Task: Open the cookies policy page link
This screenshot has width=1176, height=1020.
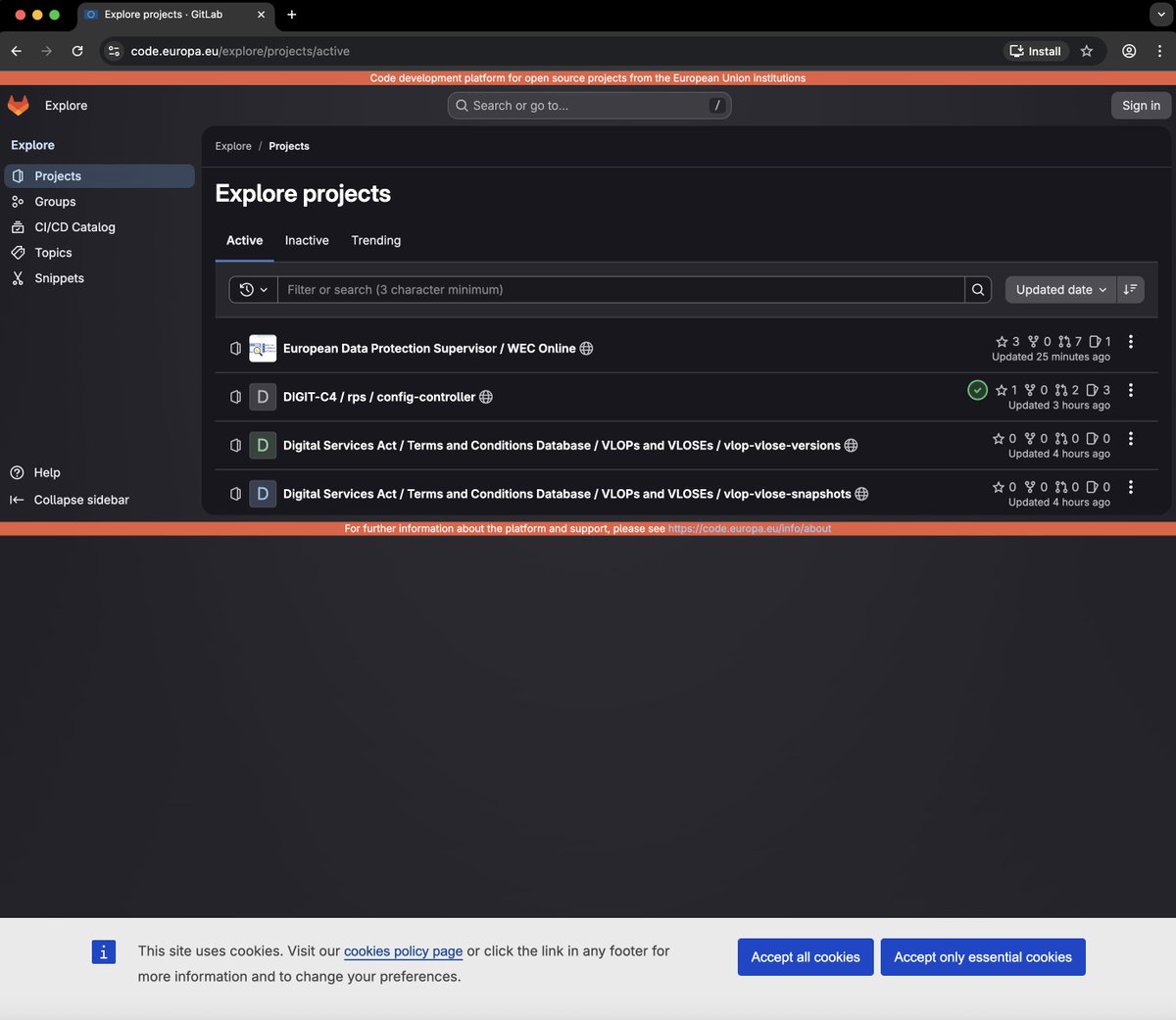Action: click(403, 951)
